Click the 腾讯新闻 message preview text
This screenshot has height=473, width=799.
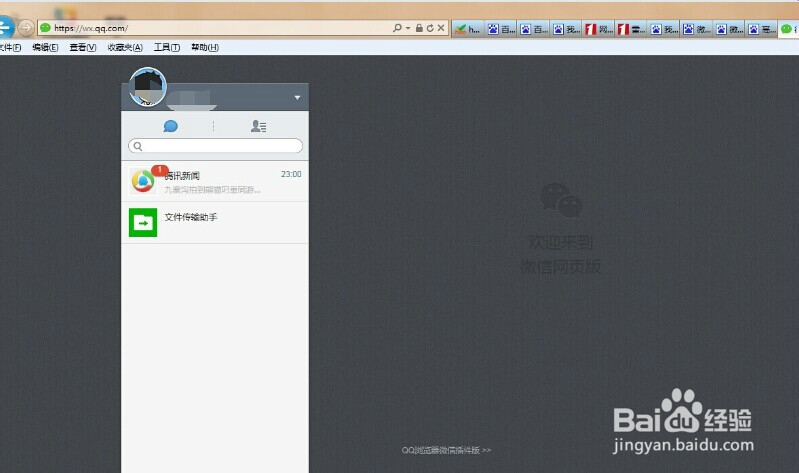tap(212, 190)
